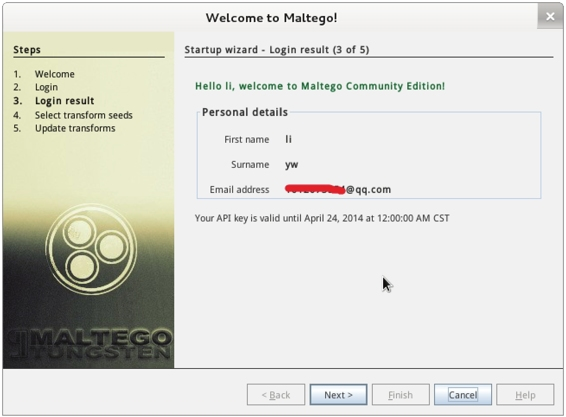This screenshot has width=566, height=417.
Task: Select the Welcome step in Steps list
Action: 55,74
